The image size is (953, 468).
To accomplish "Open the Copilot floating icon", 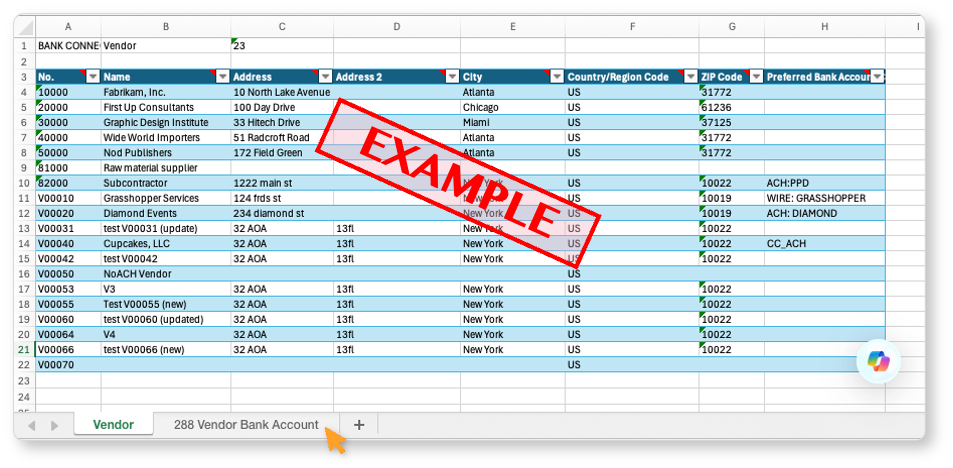I will pyautogui.click(x=878, y=361).
